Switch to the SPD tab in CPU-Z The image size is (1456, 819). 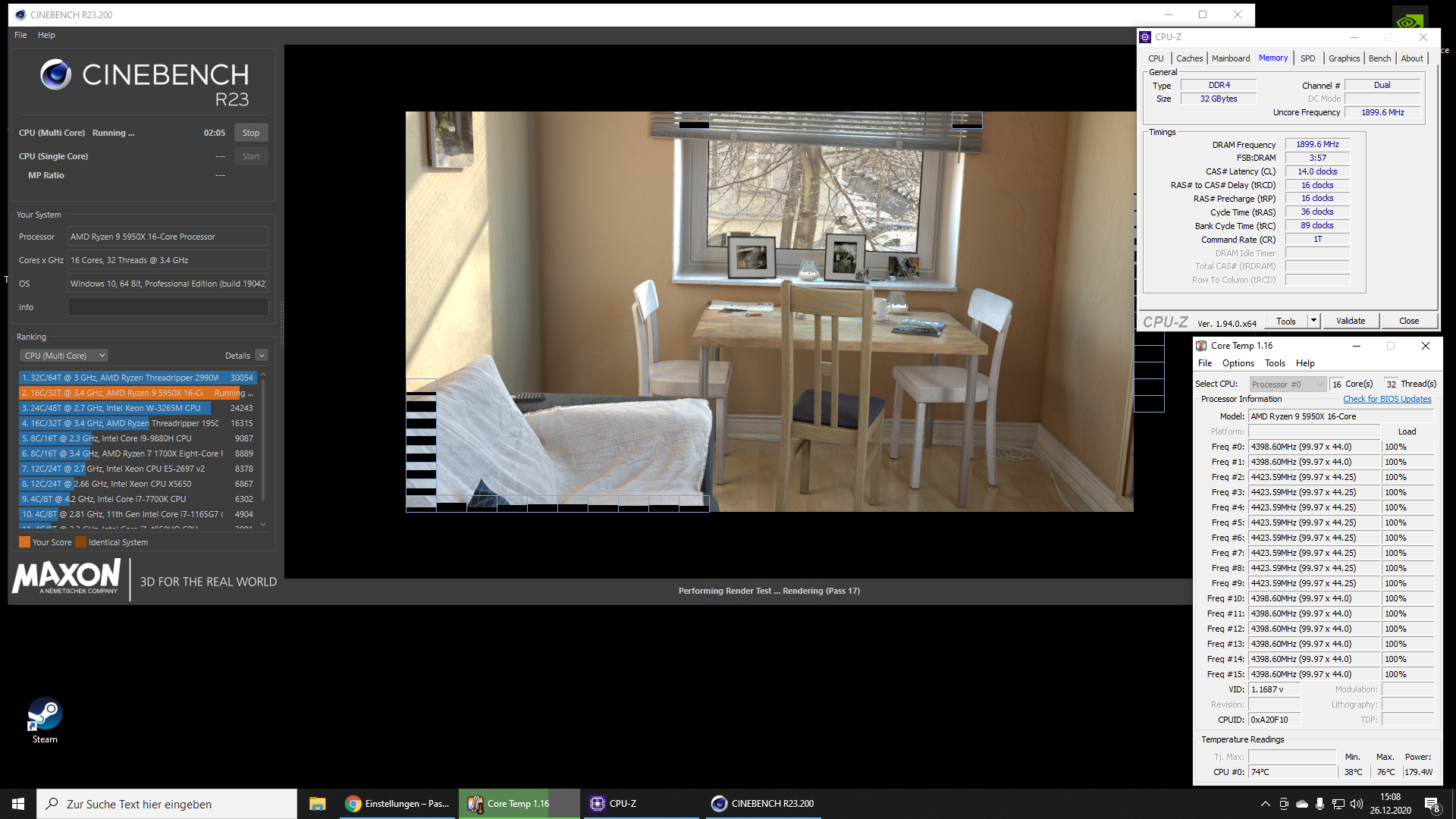(x=1307, y=58)
